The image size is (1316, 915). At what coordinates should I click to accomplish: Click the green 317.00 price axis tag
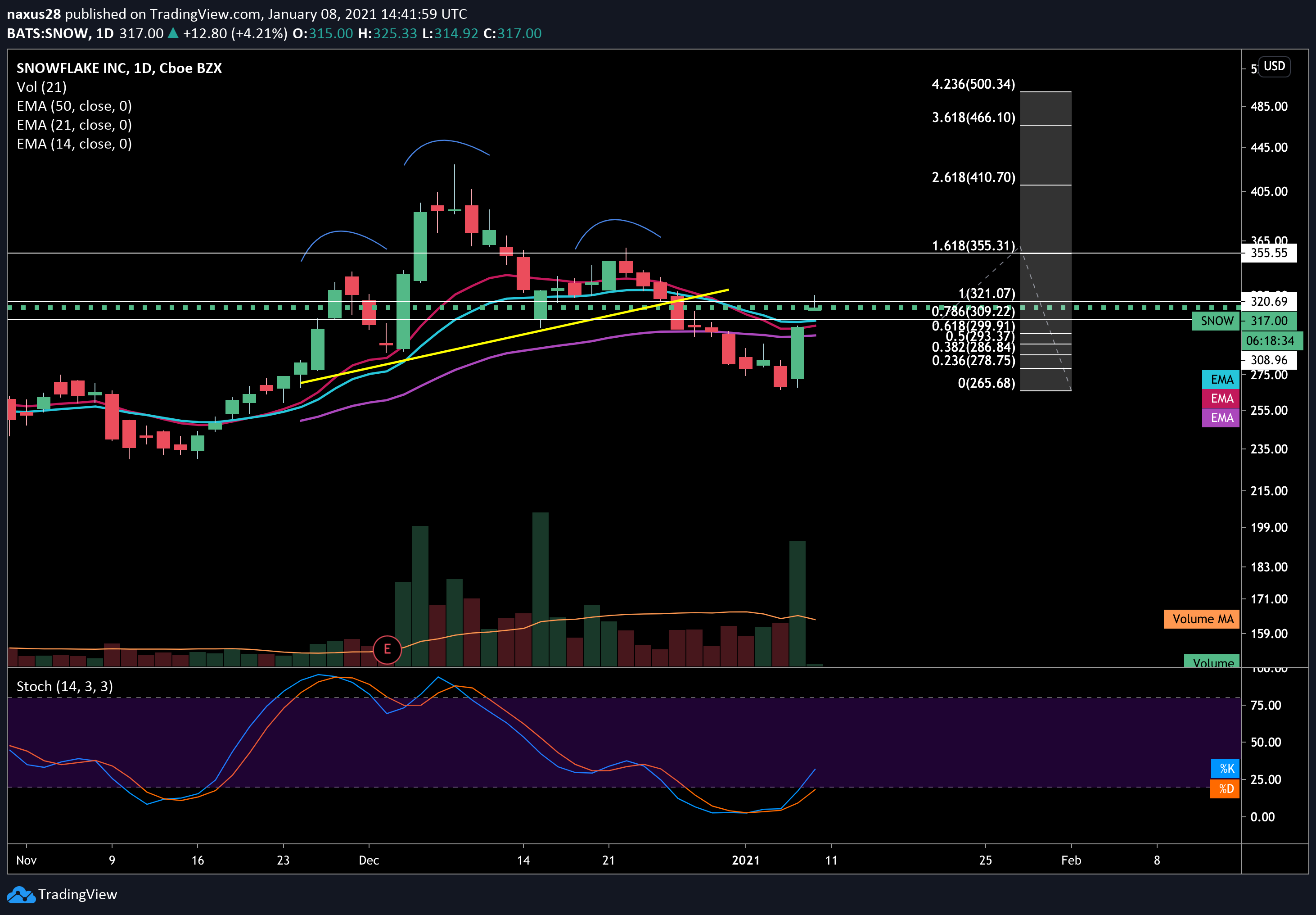pyautogui.click(x=1269, y=321)
